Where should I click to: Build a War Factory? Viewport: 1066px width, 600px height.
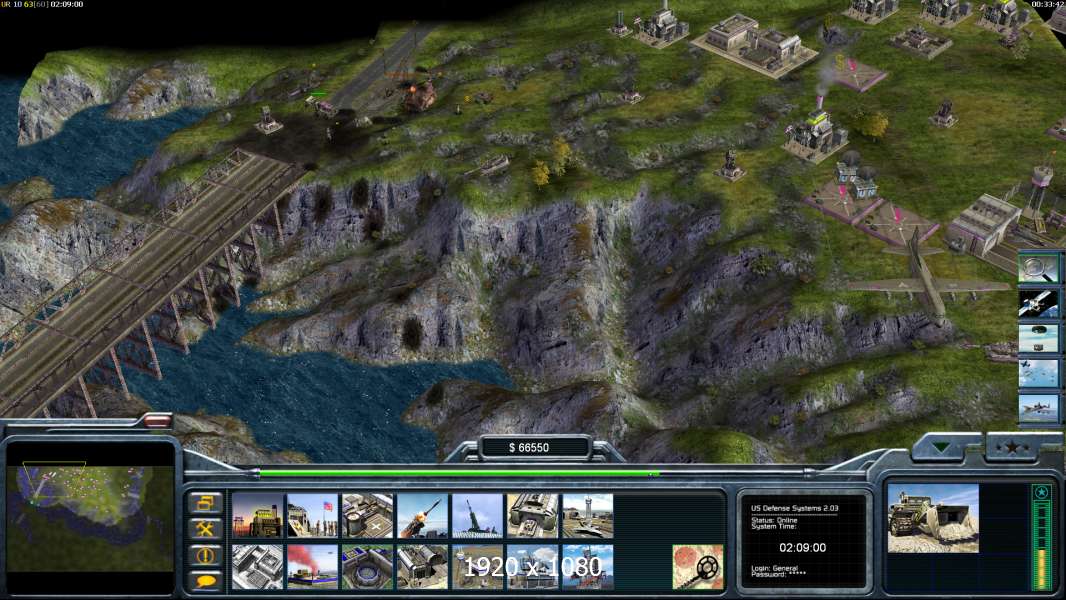click(x=532, y=516)
